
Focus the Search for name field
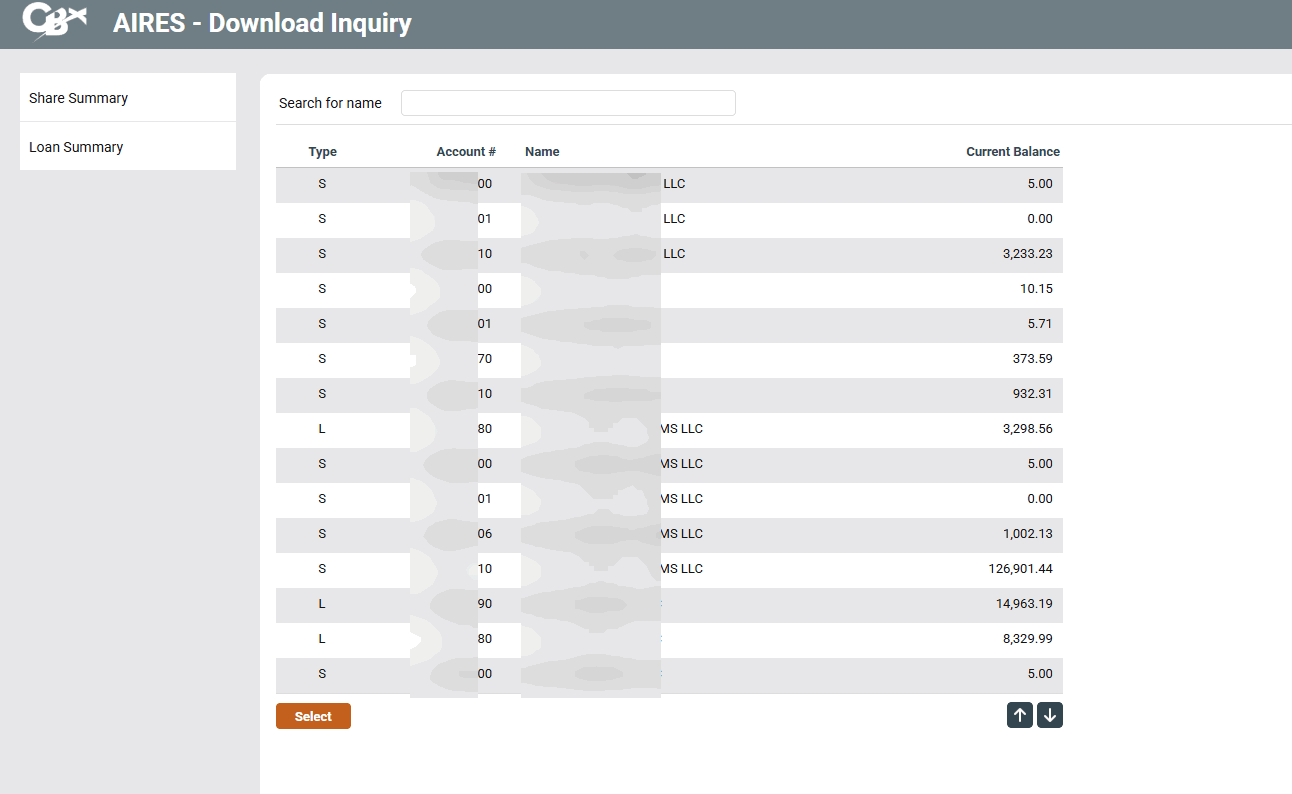click(567, 103)
